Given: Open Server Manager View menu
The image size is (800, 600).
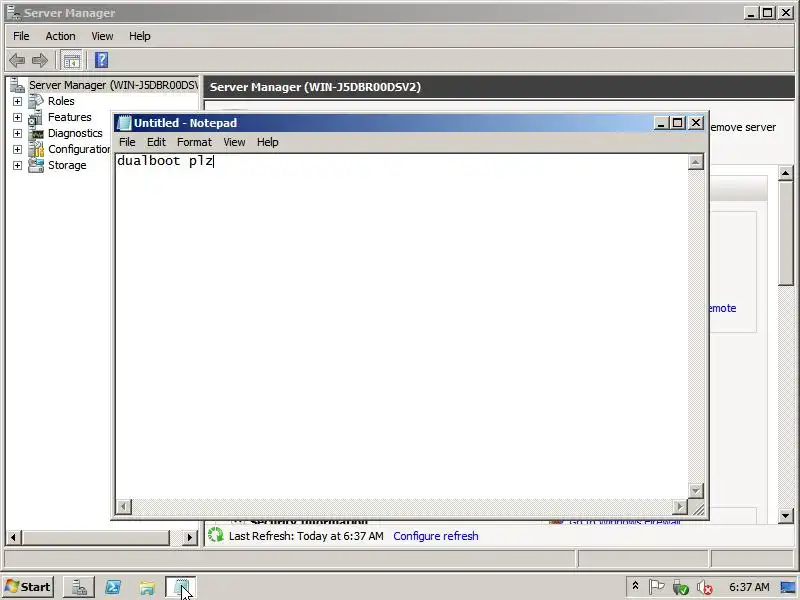Looking at the screenshot, I should 102,36.
